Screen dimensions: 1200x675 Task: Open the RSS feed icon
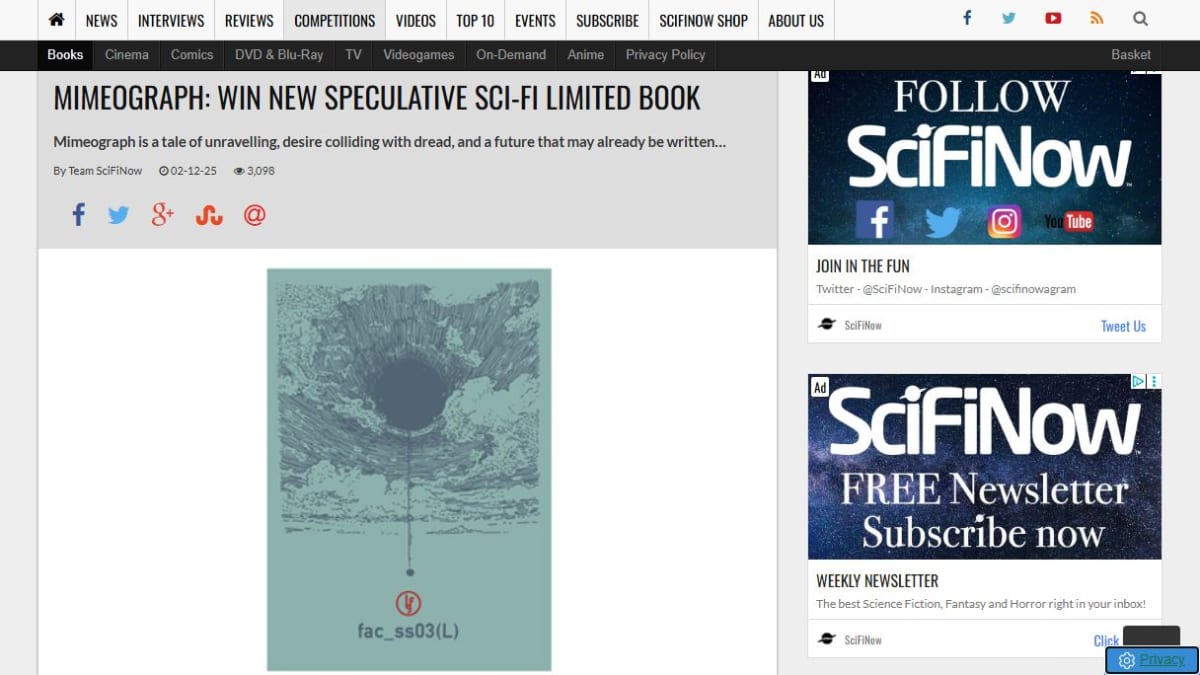(x=1097, y=18)
